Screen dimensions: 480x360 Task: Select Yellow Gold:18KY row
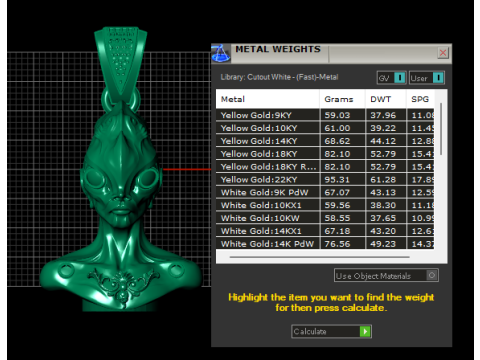pos(325,154)
